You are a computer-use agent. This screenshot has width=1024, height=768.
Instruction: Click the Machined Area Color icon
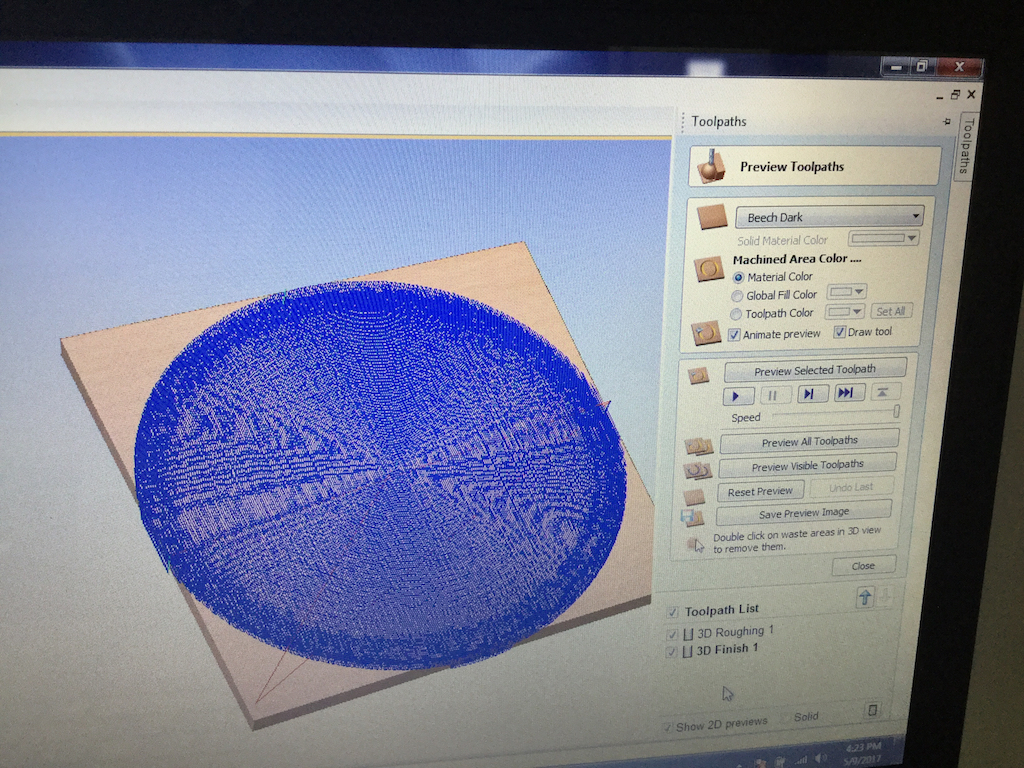click(x=709, y=269)
